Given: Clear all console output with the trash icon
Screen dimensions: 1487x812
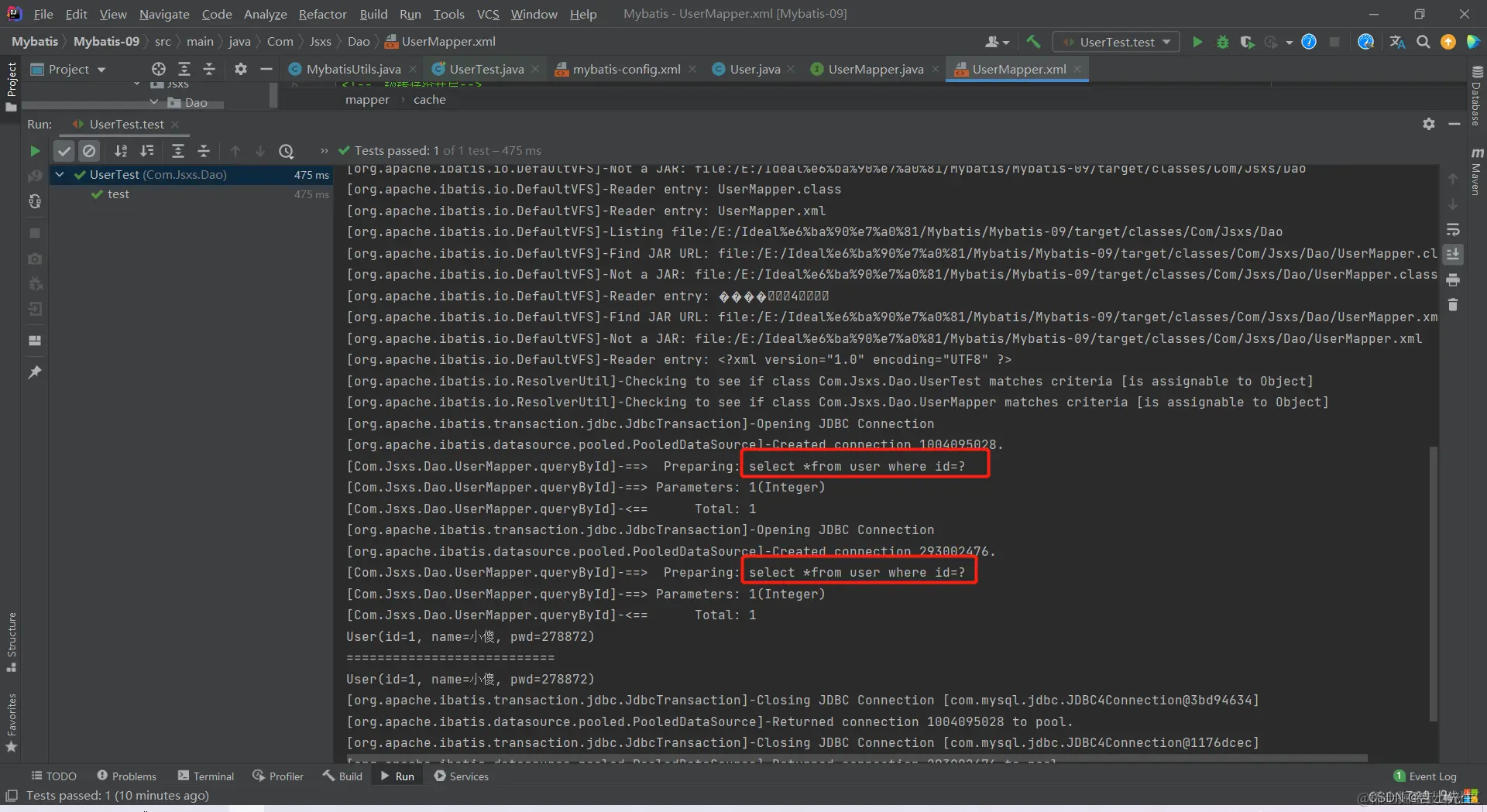Looking at the screenshot, I should pos(1453,305).
